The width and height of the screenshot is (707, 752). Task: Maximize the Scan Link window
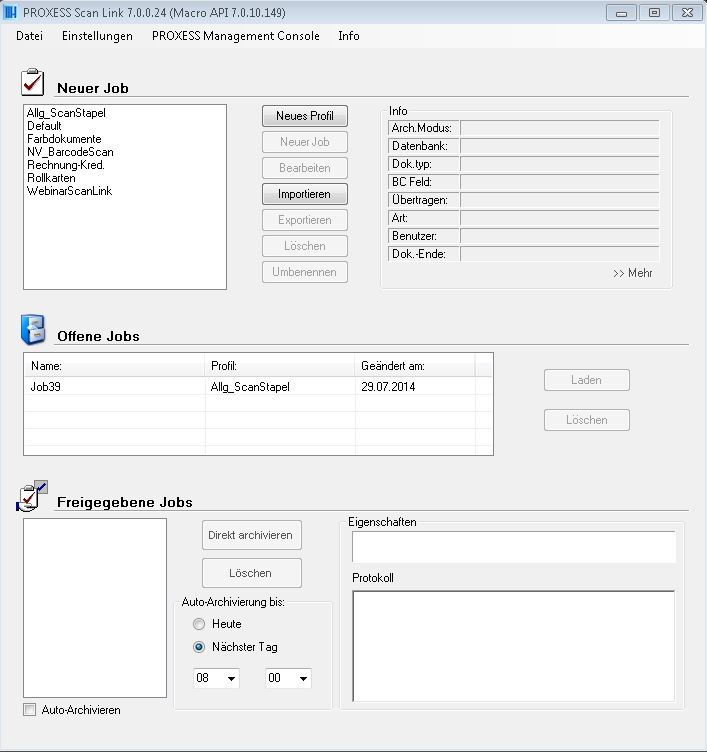click(x=654, y=13)
